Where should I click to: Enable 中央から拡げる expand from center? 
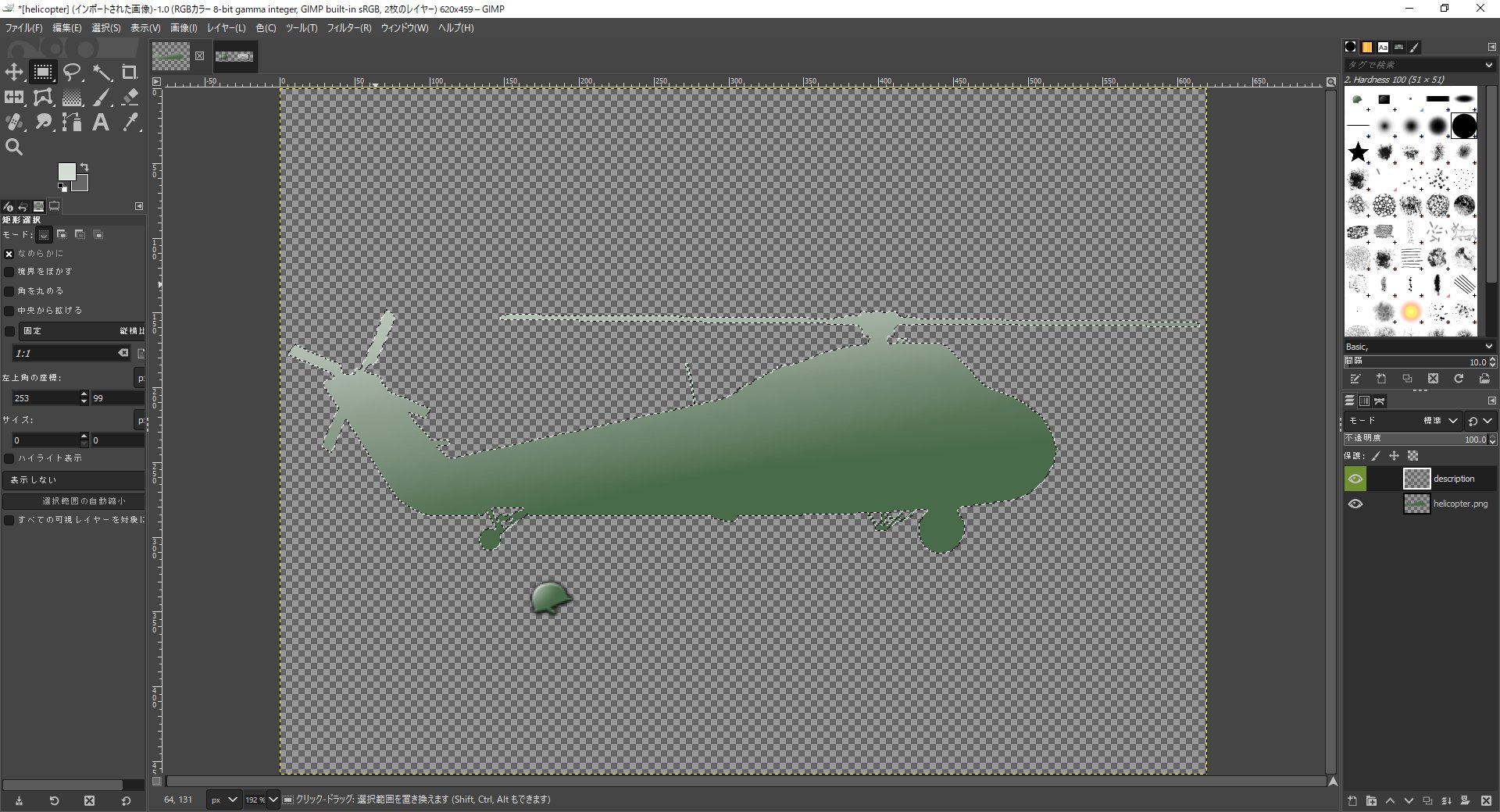click(9, 311)
